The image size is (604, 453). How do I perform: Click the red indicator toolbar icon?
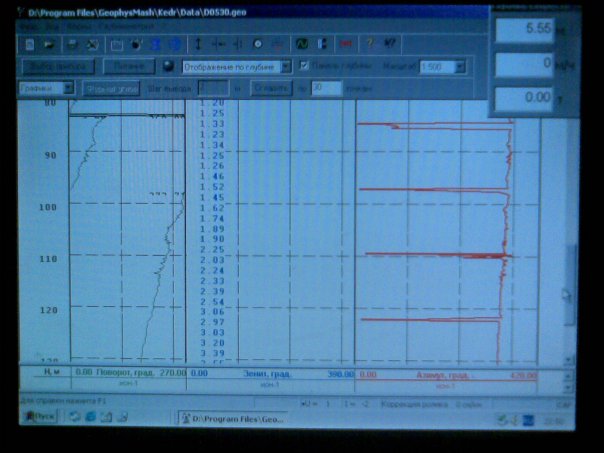pyautogui.click(x=345, y=45)
